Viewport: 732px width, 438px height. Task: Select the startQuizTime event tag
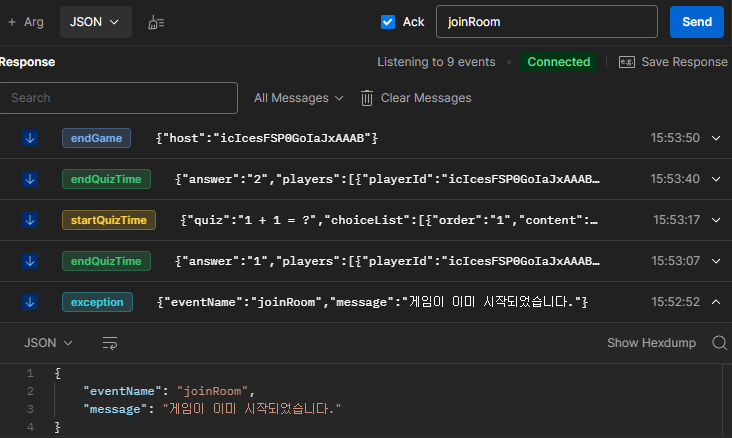(x=109, y=220)
